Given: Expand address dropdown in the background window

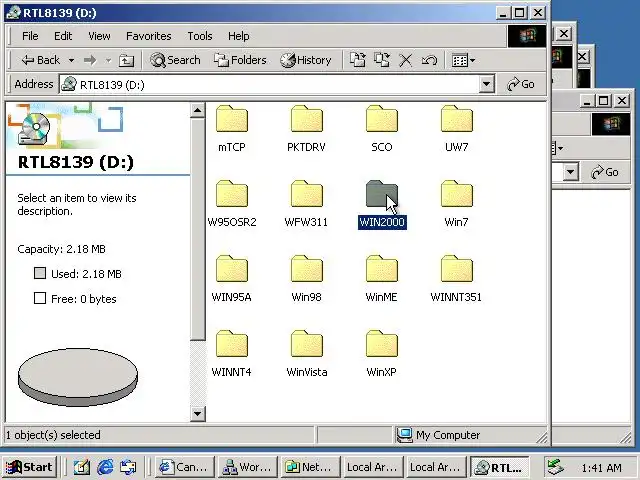Looking at the screenshot, I should click(x=571, y=172).
